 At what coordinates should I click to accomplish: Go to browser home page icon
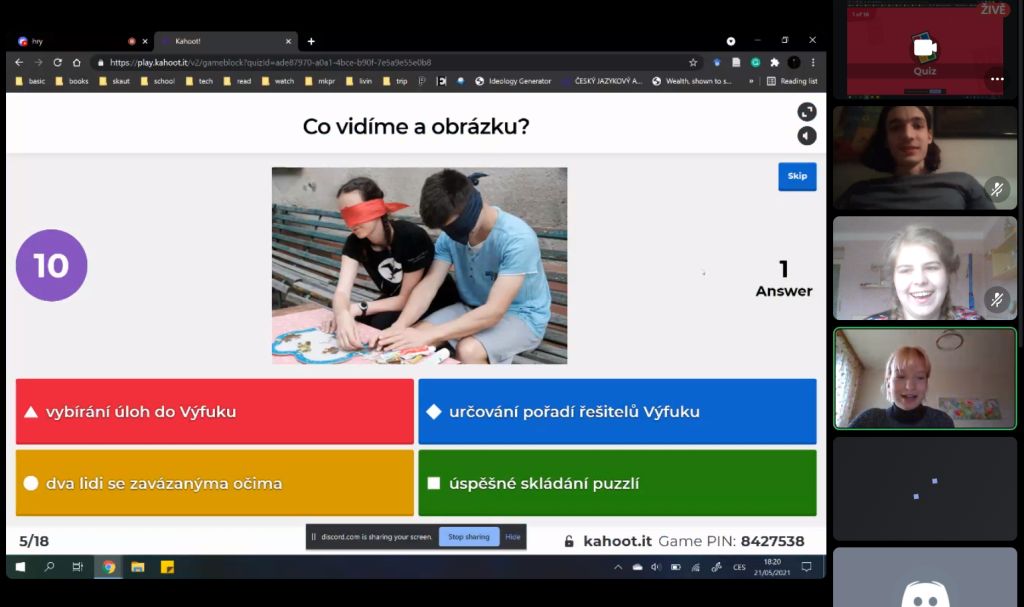tap(77, 62)
